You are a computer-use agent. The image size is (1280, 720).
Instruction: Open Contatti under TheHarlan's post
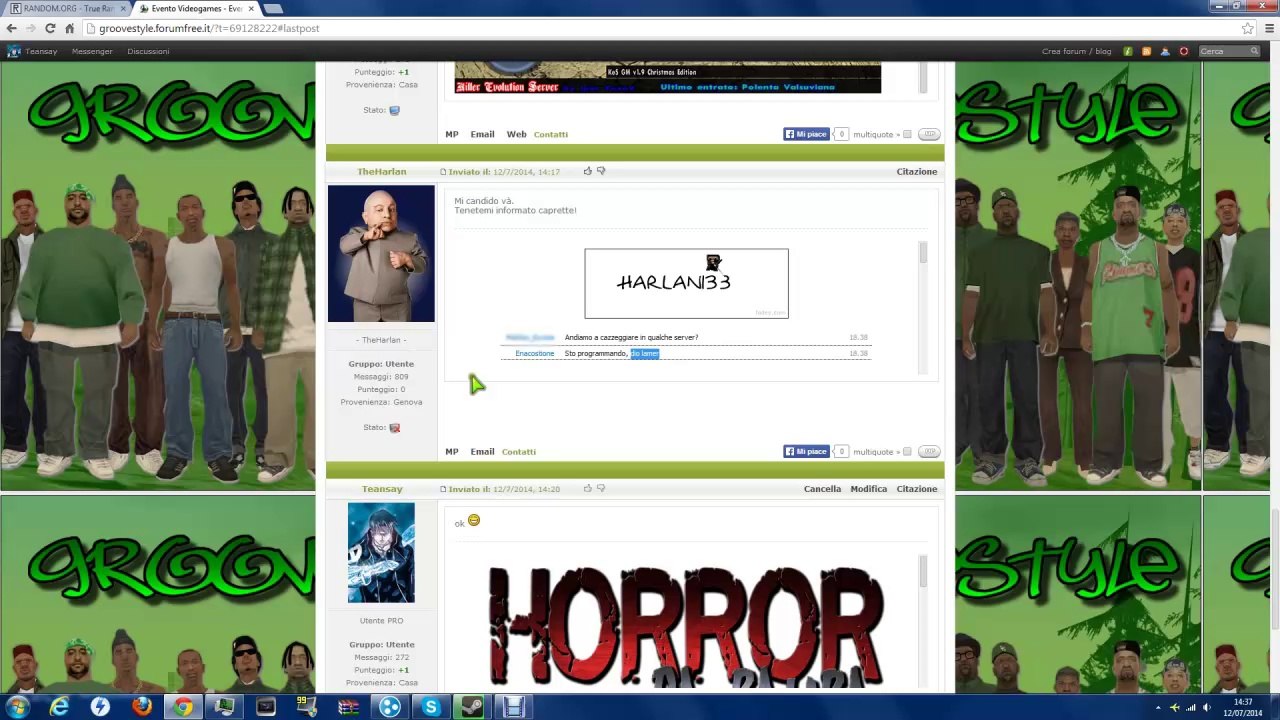[519, 452]
